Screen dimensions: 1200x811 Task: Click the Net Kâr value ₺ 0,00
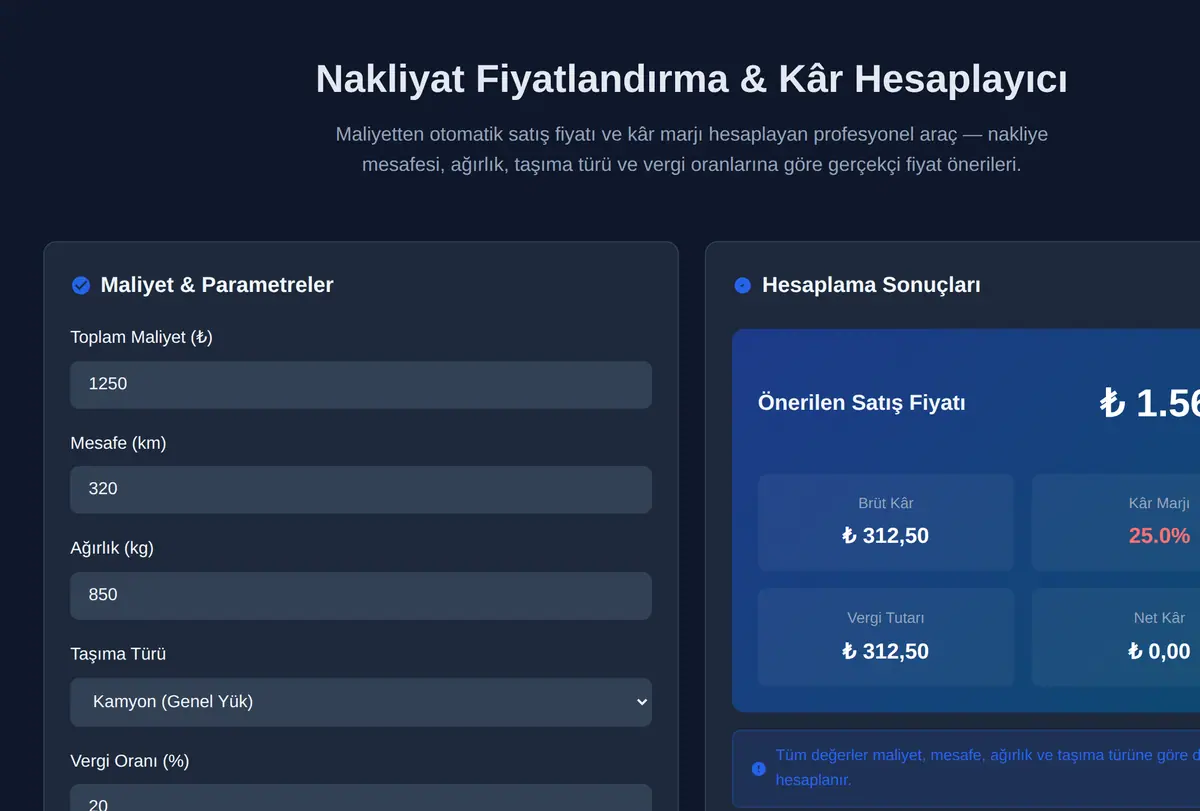coord(1159,652)
